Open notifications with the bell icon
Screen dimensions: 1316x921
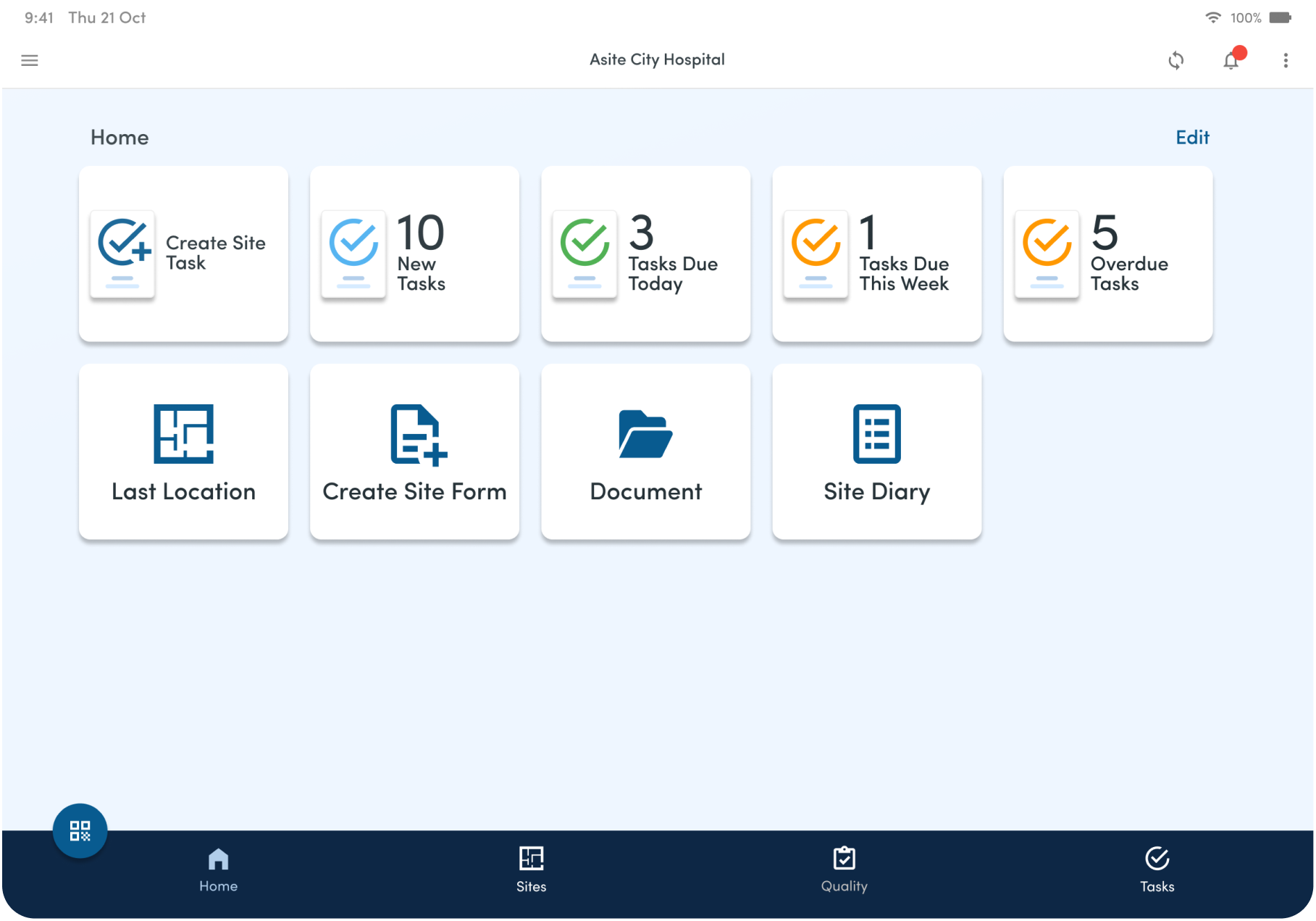coord(1230,62)
